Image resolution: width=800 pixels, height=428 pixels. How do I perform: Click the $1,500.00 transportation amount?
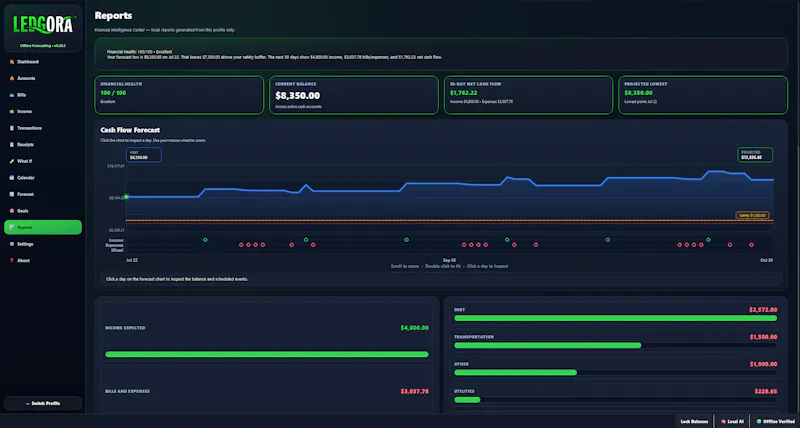coord(763,337)
